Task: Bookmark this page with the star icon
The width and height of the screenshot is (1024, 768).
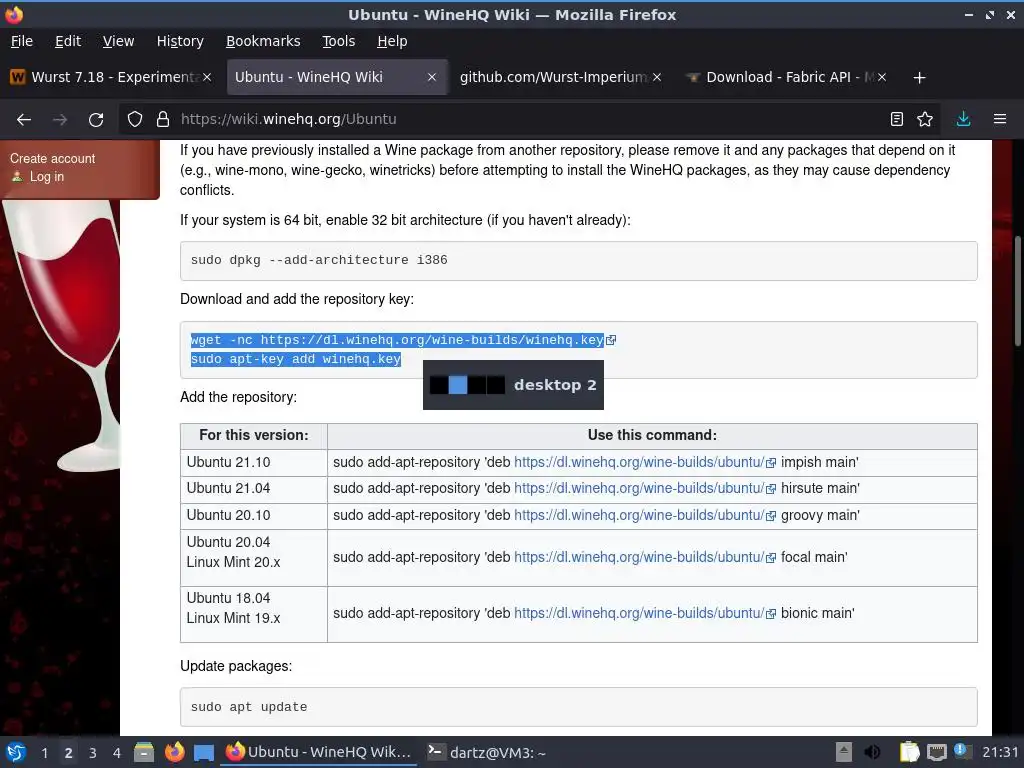Action: click(925, 119)
